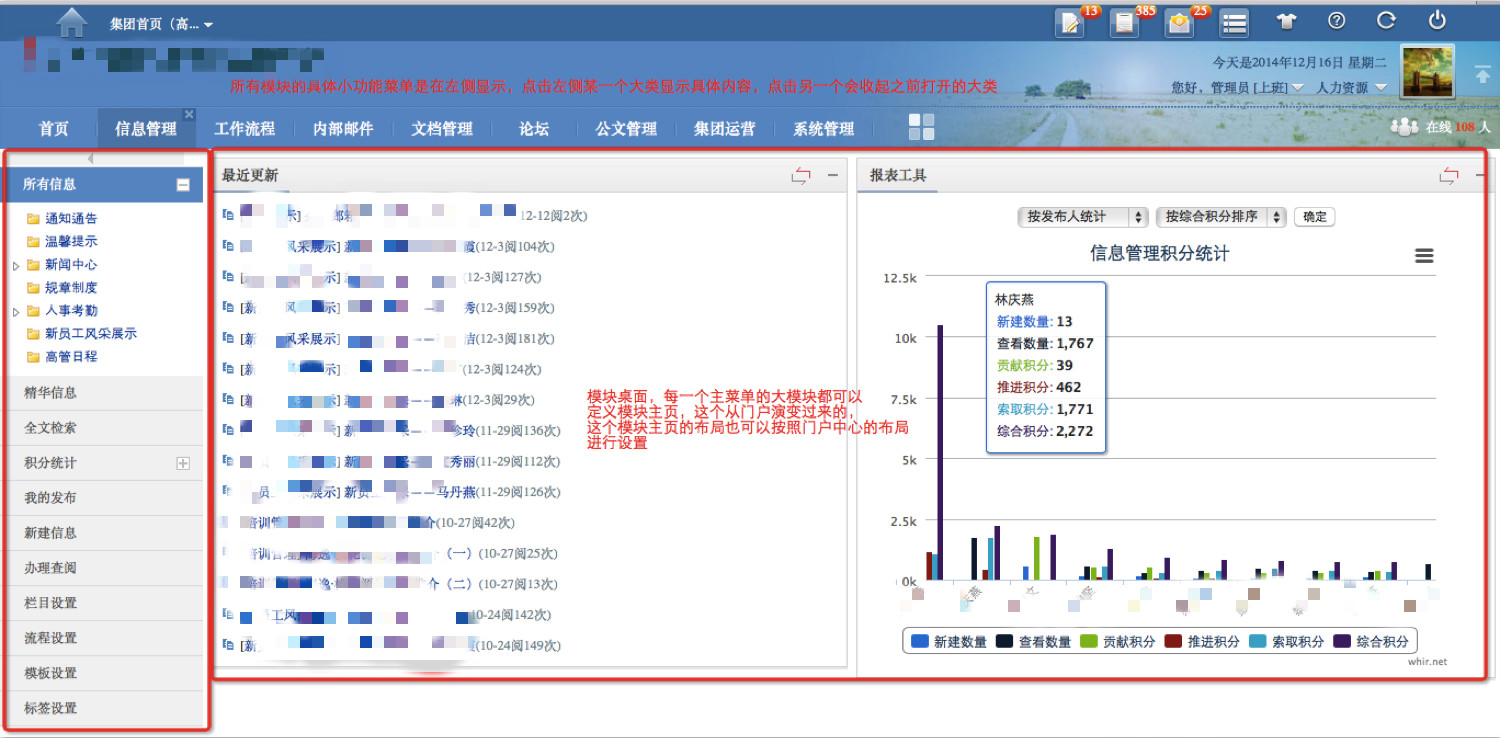Click the refresh icon in top bar
Image resolution: width=1500 pixels, height=738 pixels.
[1386, 21]
